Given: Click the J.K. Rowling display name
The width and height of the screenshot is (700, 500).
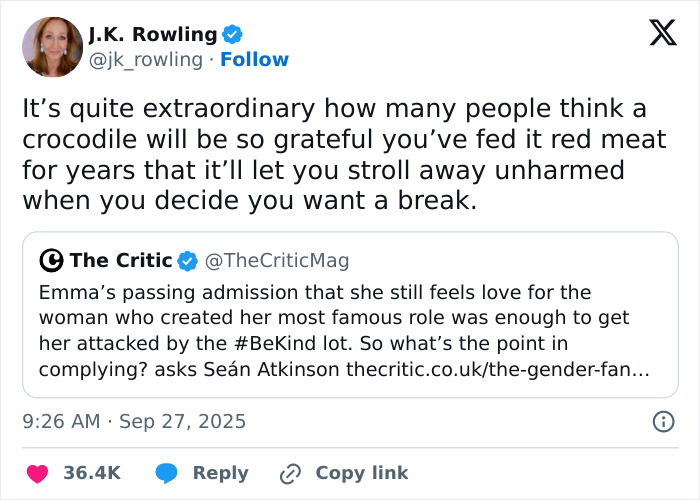Looking at the screenshot, I should 152,35.
